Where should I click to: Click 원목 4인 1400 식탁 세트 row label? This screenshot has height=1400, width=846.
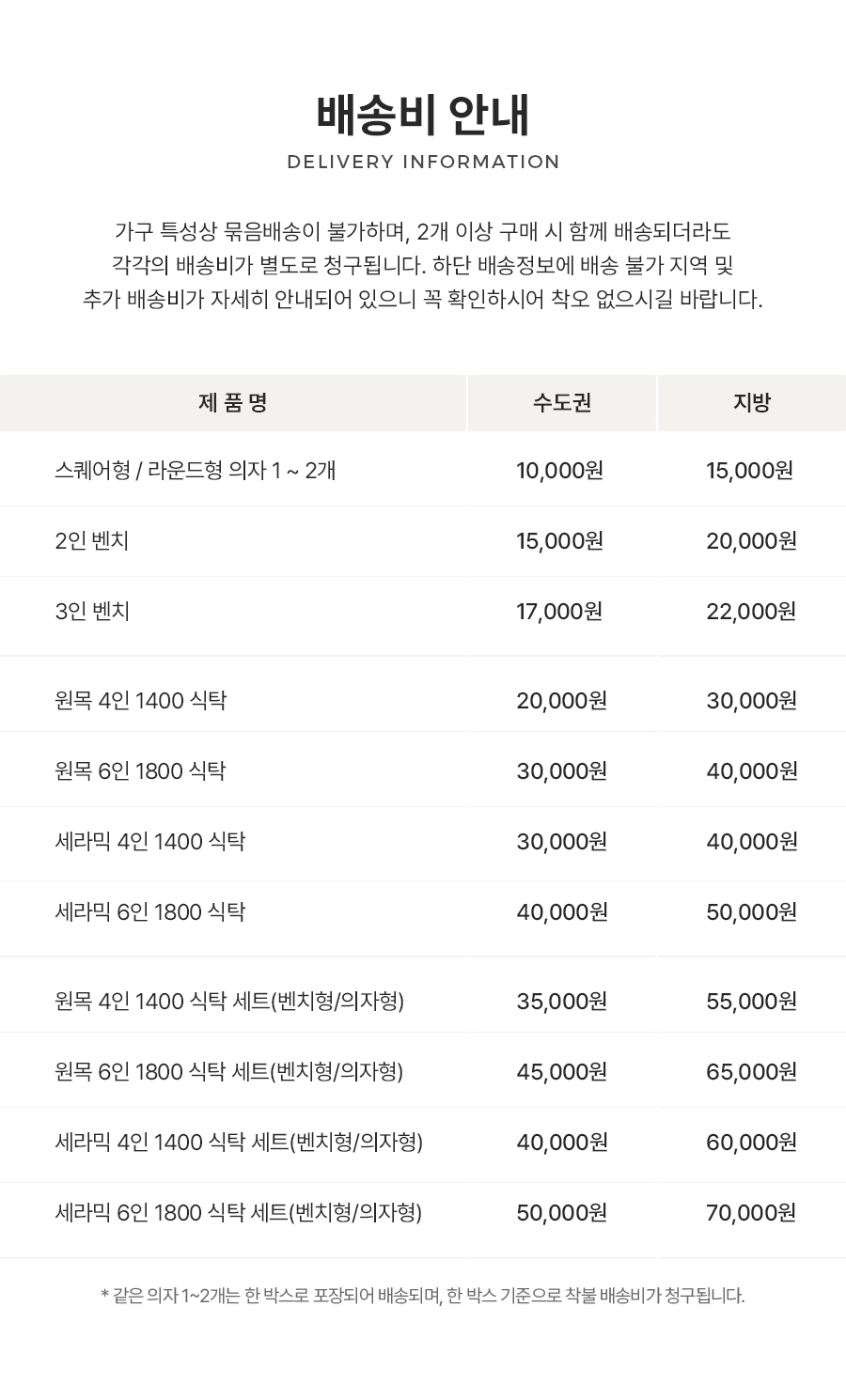229,1001
